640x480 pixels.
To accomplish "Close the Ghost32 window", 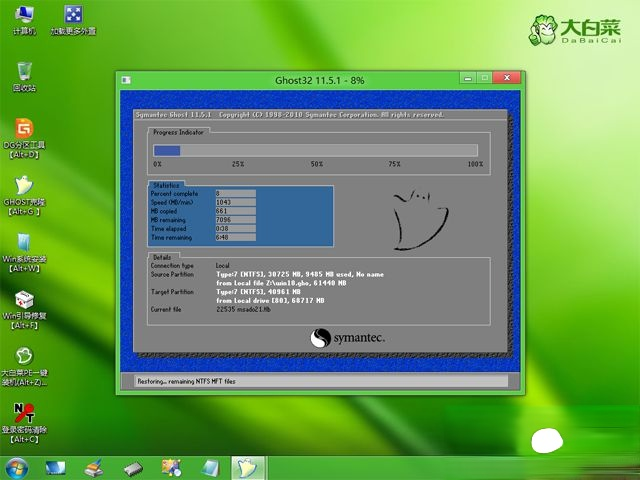I will click(x=507, y=78).
